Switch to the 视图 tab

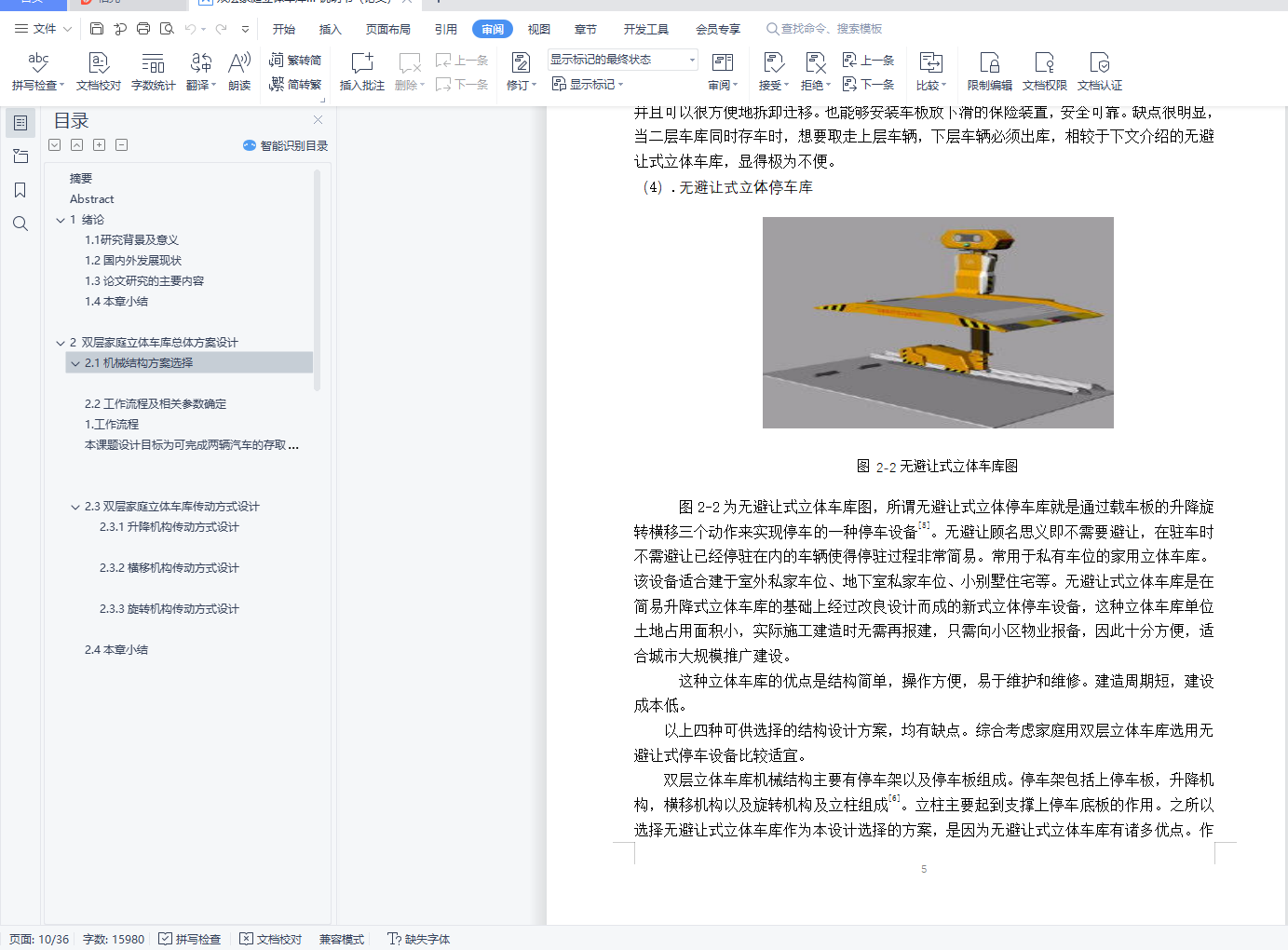539,29
